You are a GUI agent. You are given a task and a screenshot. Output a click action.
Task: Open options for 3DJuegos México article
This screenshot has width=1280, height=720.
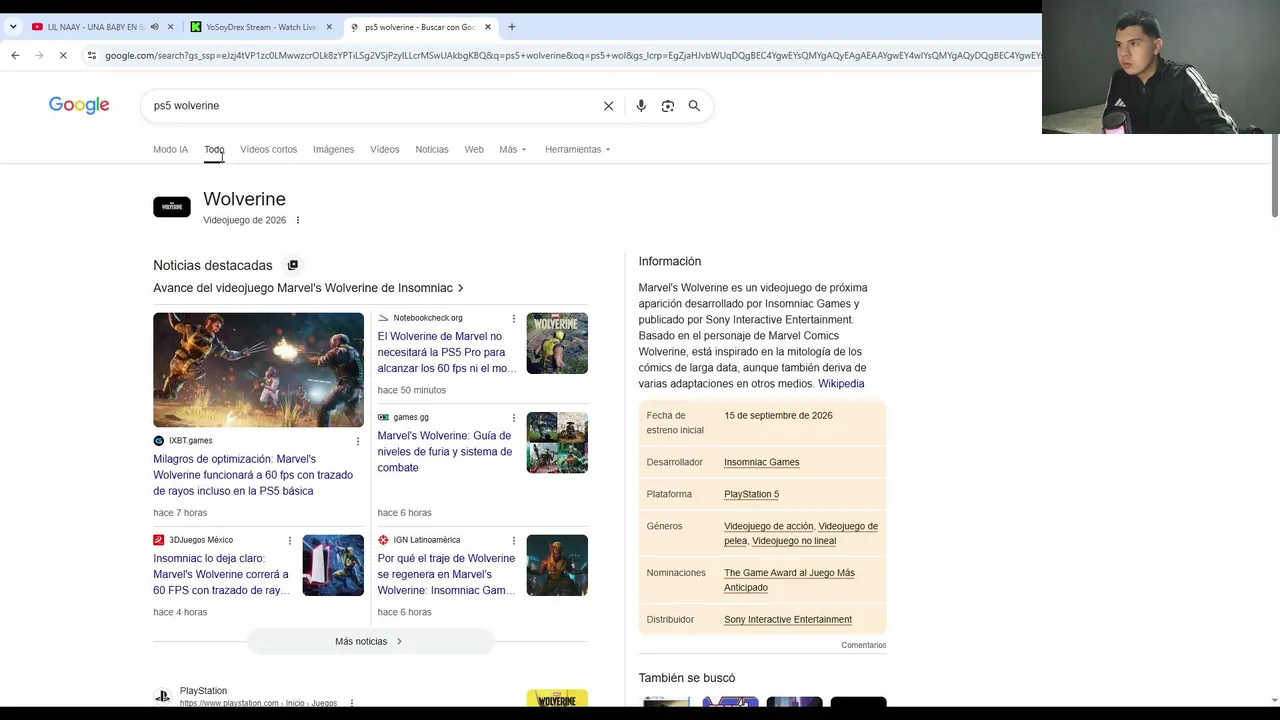[290, 541]
